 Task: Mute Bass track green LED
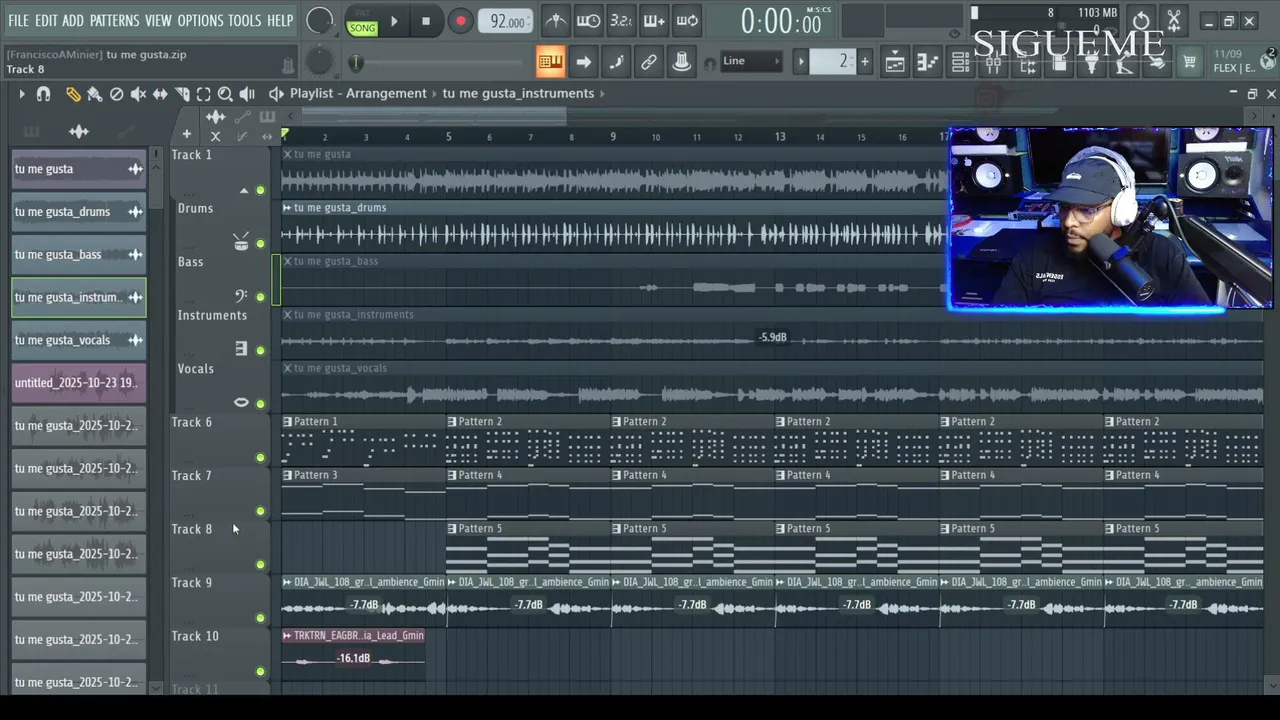pyautogui.click(x=260, y=297)
